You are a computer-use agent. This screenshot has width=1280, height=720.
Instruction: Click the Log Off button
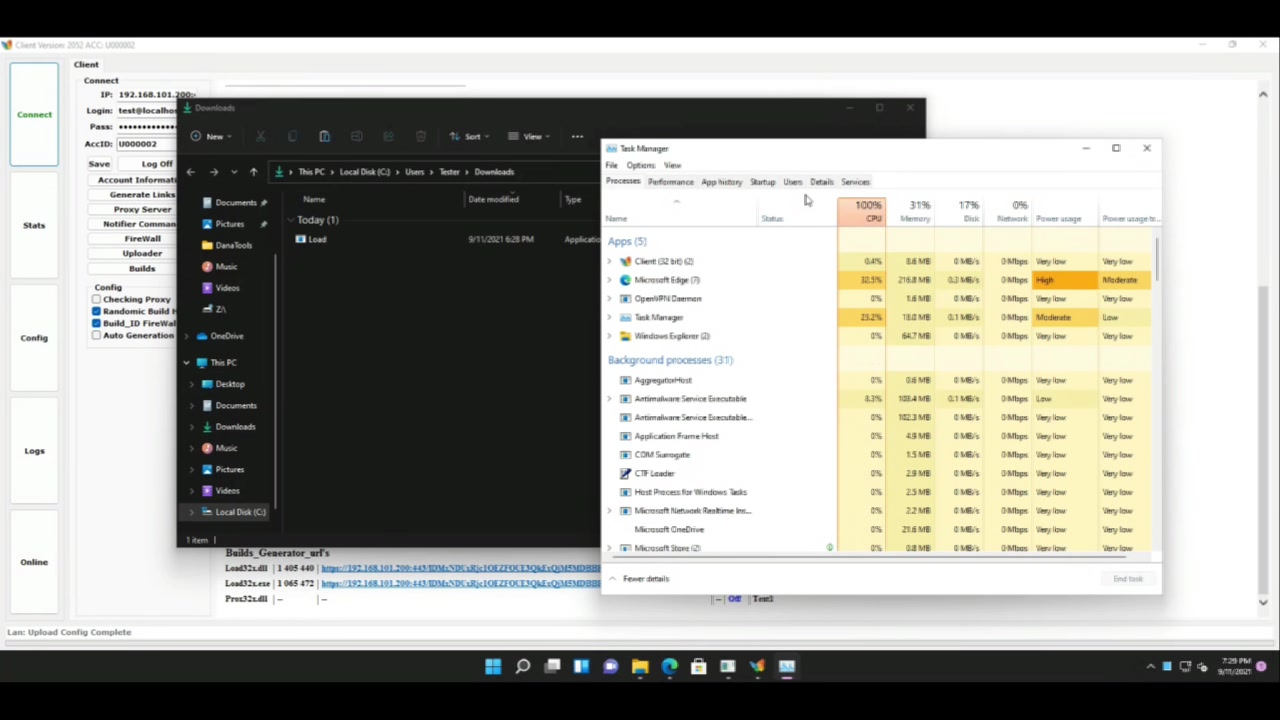click(157, 164)
